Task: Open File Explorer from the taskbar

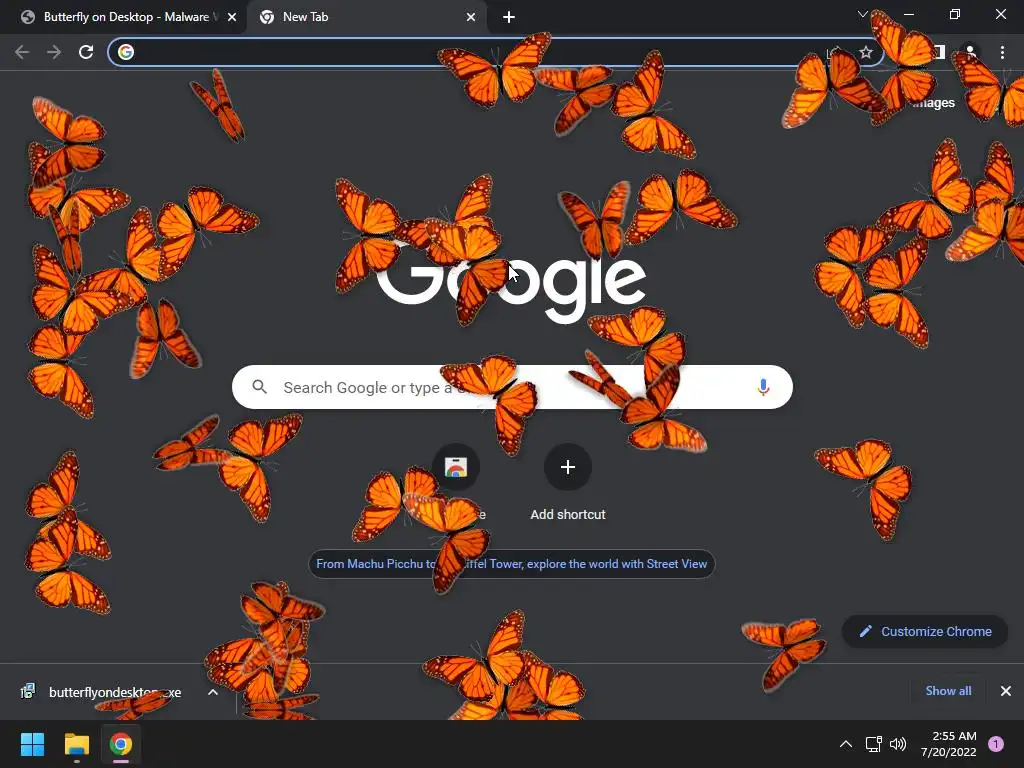Action: coord(76,744)
